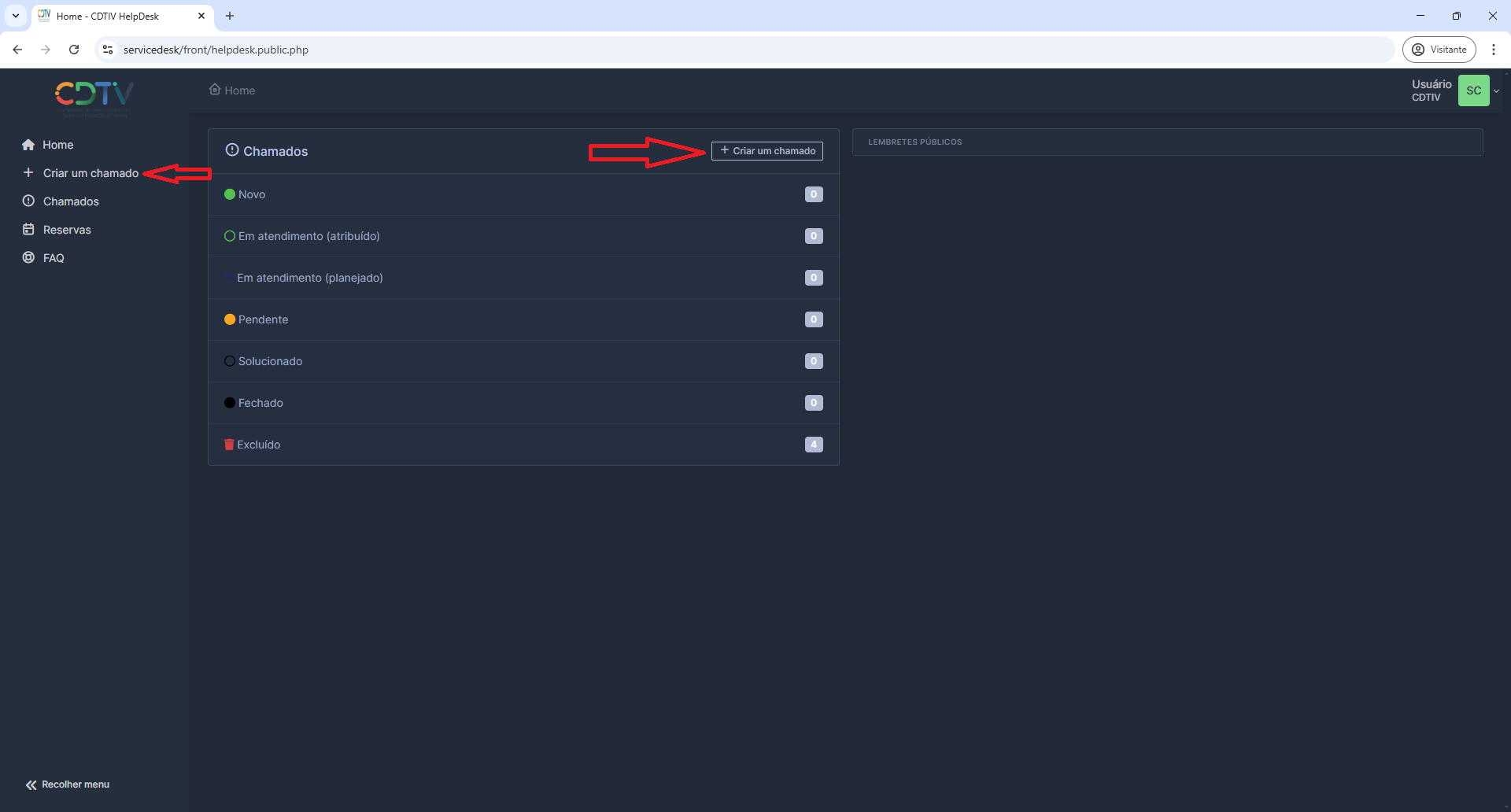
Task: Click the browser reload icon
Action: coord(74,50)
